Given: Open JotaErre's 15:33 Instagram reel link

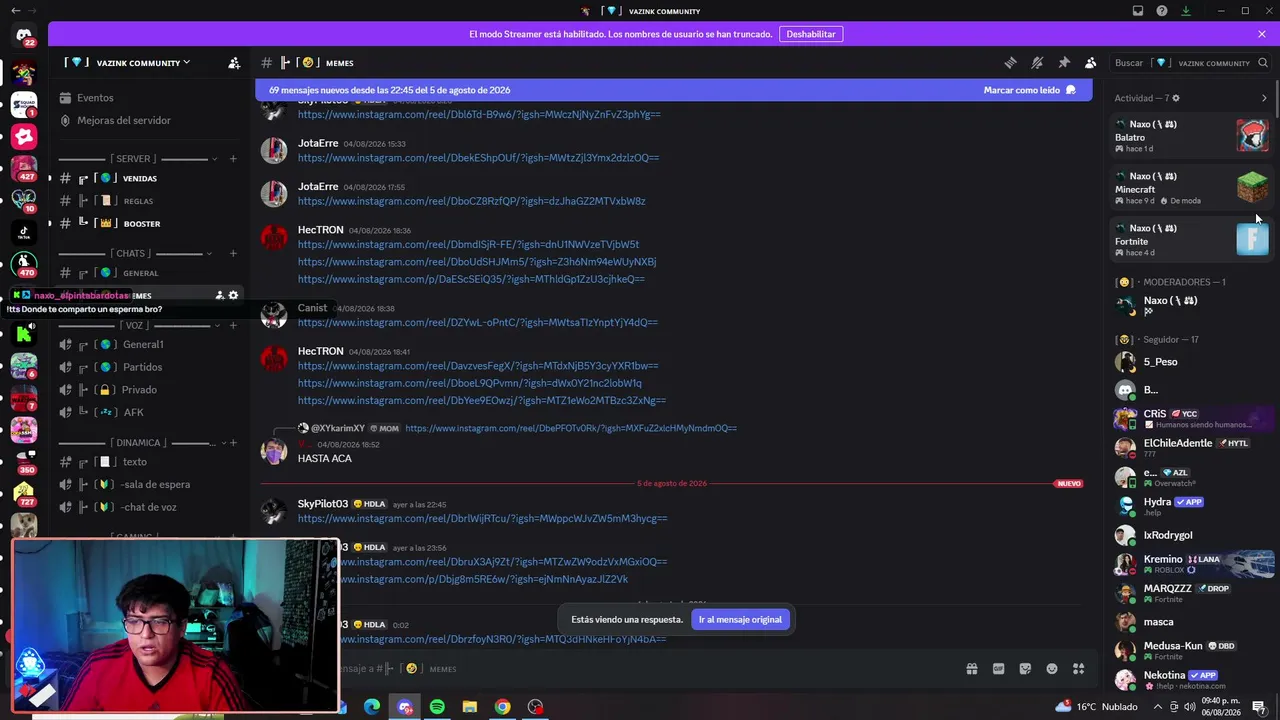Looking at the screenshot, I should [478, 158].
